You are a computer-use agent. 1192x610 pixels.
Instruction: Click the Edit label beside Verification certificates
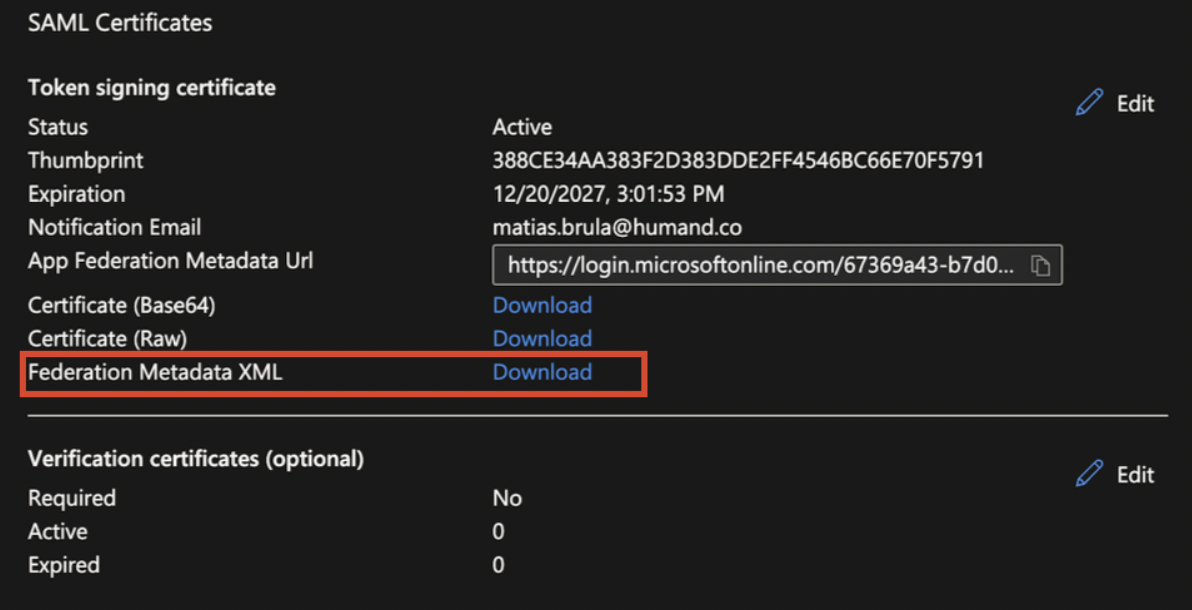coord(1135,475)
